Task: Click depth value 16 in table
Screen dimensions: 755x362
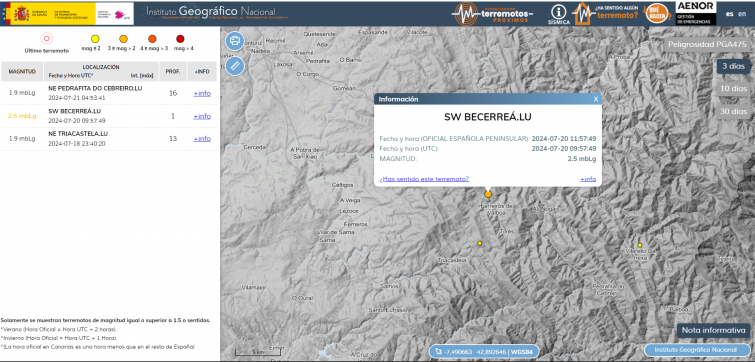Action: tap(173, 93)
